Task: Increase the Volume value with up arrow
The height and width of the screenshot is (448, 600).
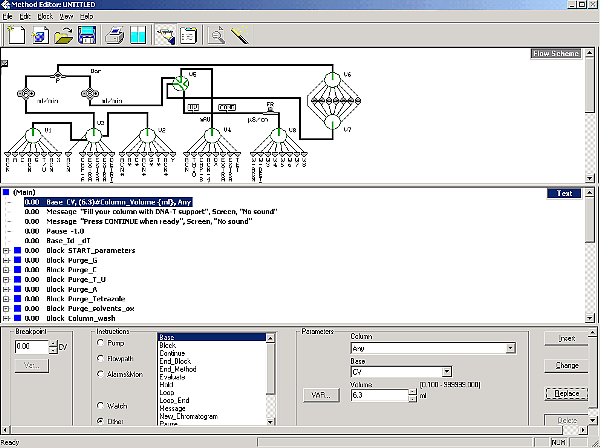Action: coord(412,391)
